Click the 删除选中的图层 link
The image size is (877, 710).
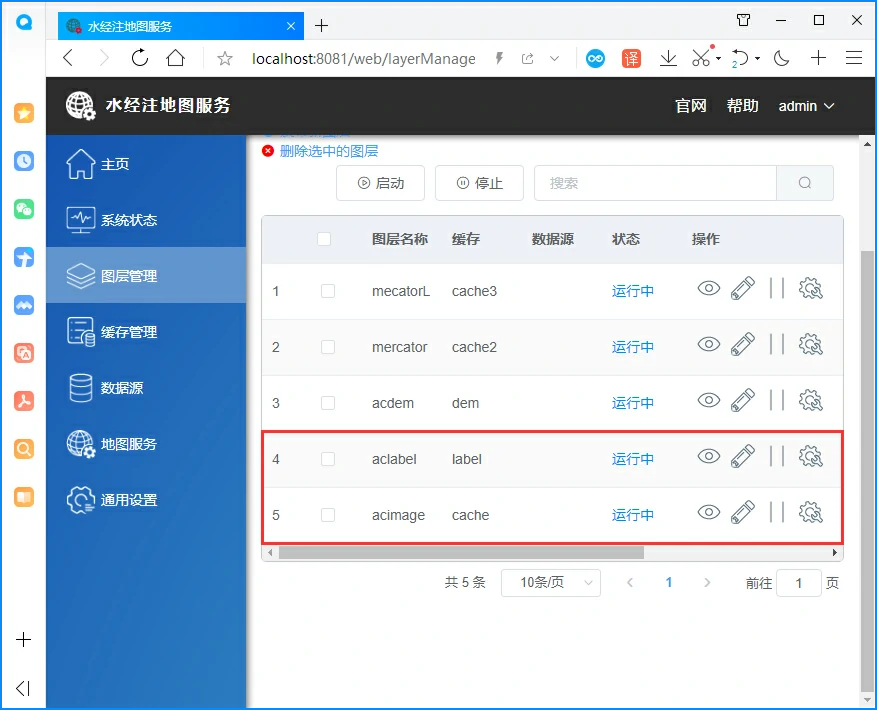328,151
